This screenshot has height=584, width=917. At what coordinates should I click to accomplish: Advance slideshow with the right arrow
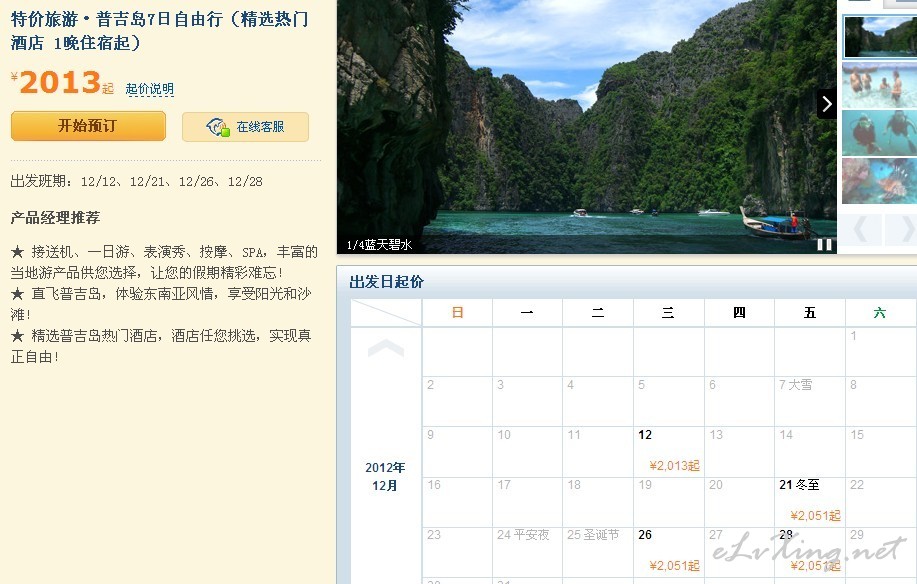(x=826, y=104)
